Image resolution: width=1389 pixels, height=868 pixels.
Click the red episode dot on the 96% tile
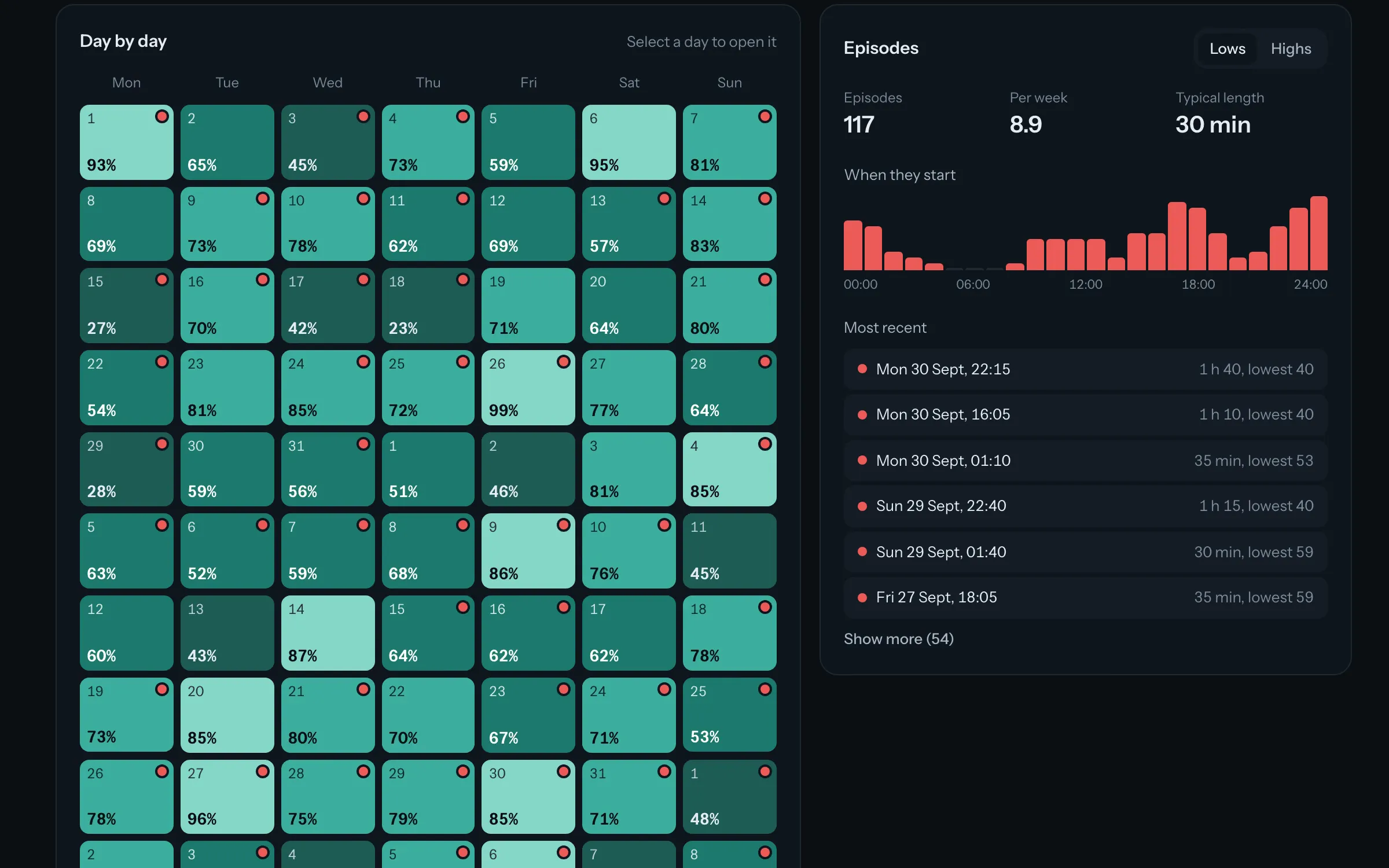coord(263,771)
